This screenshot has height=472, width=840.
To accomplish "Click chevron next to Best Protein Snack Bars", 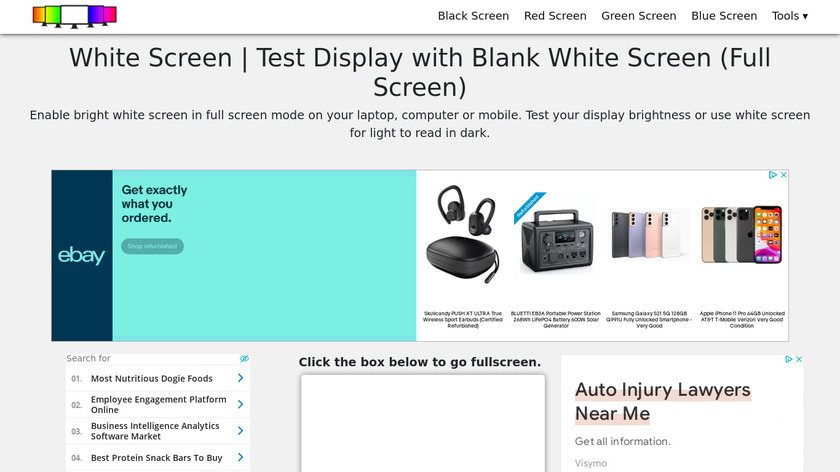I will coord(240,458).
